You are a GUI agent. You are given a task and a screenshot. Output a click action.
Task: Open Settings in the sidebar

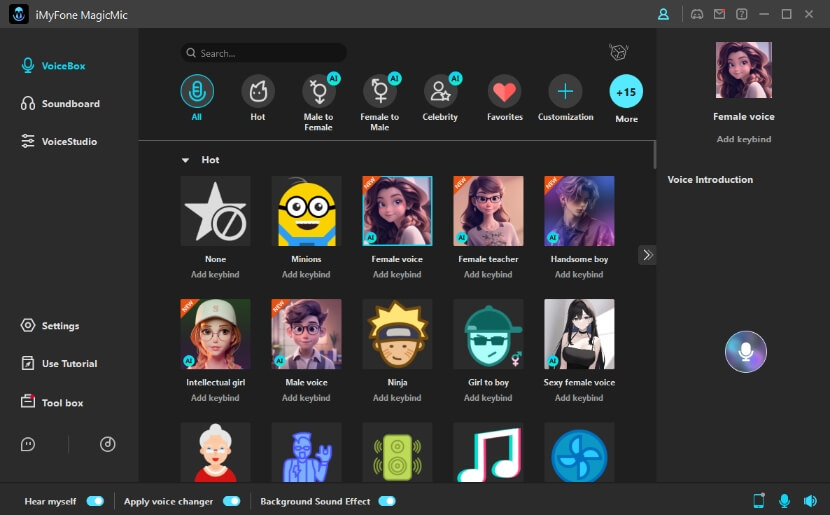(50, 326)
